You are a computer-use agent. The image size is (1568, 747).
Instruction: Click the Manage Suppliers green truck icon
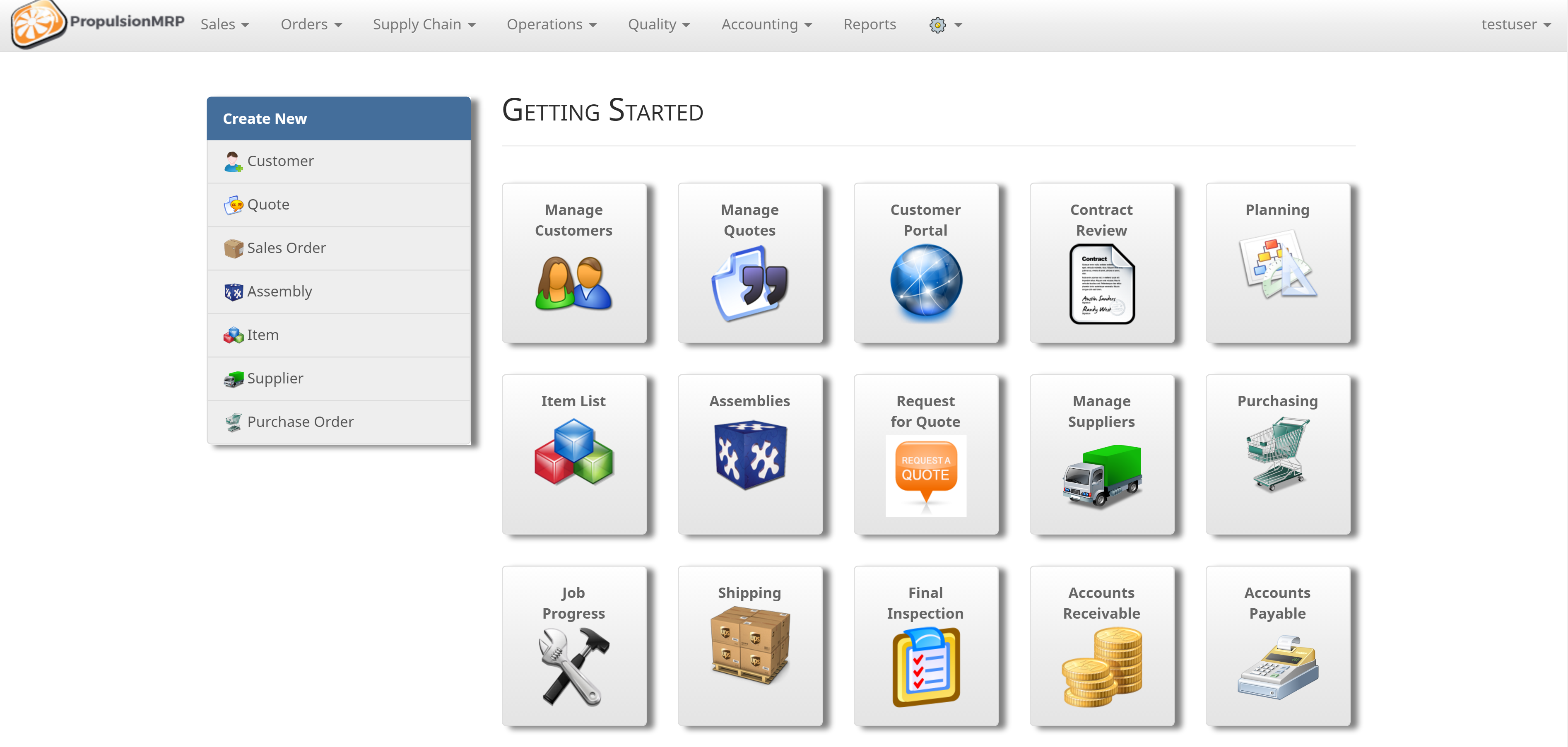pos(1101,475)
